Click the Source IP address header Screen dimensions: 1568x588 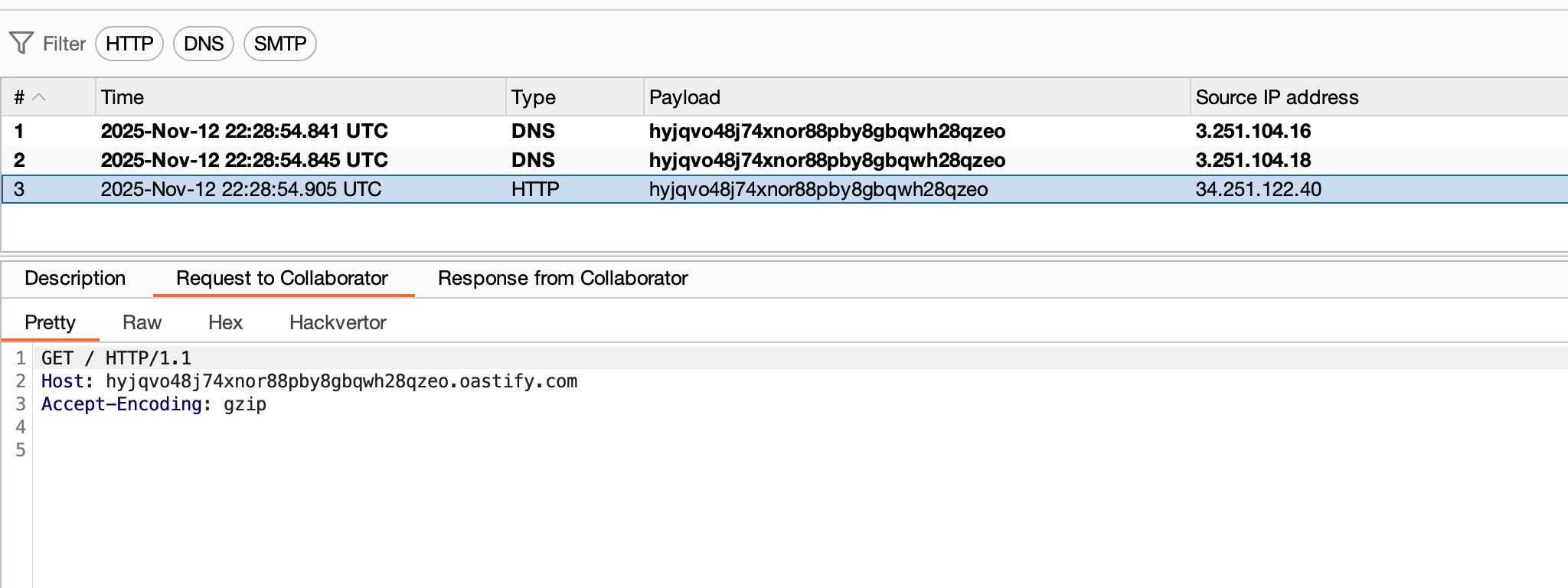point(1276,97)
